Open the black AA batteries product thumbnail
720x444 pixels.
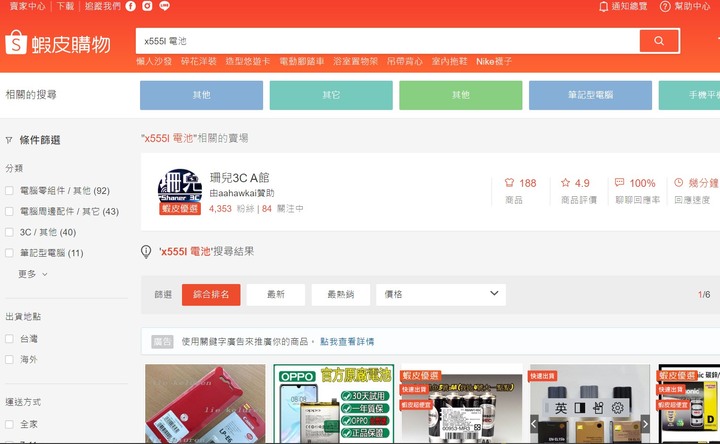pyautogui.click(x=461, y=404)
